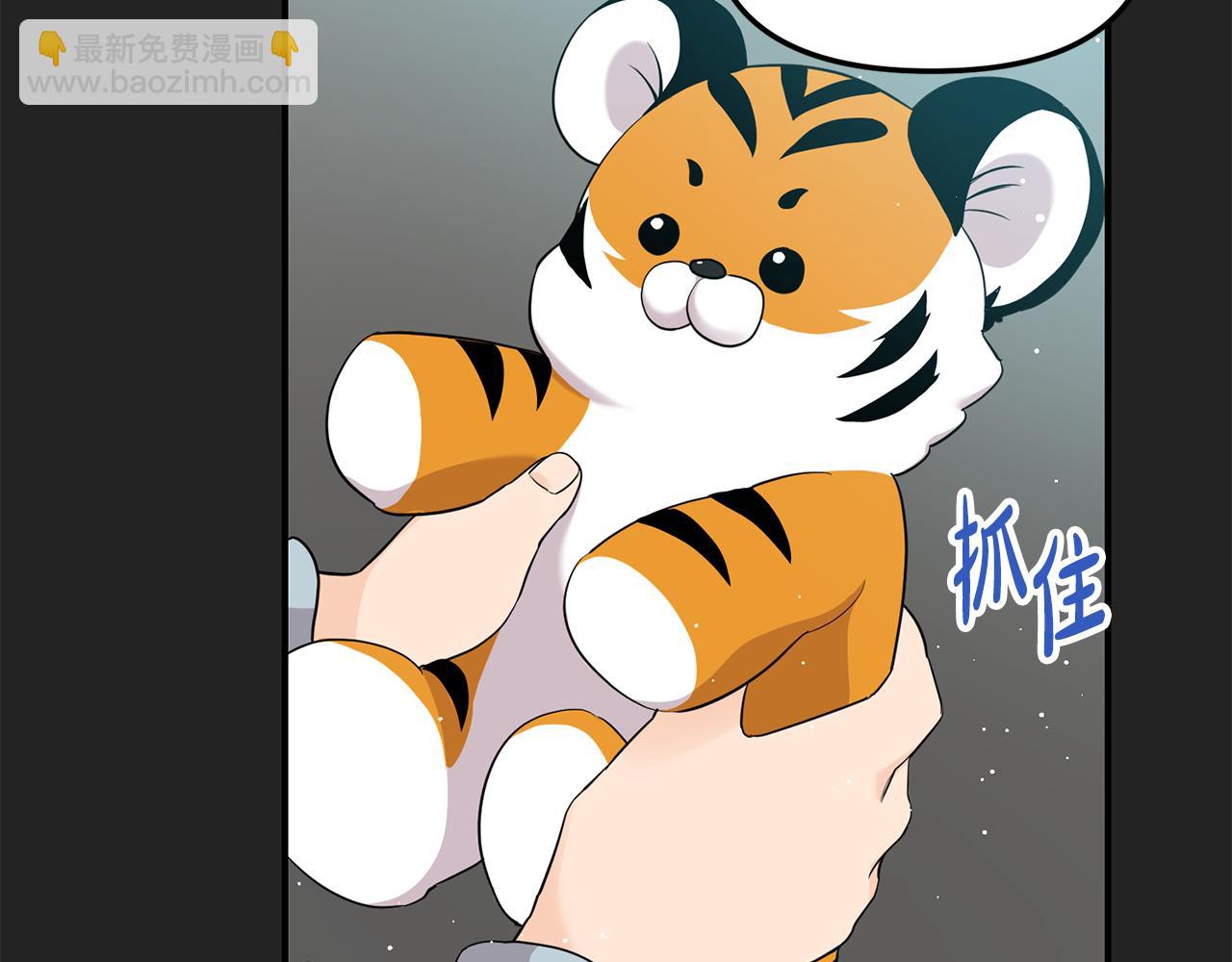
Task: Open the www.baozimh.com watermark link
Action: pos(168,84)
